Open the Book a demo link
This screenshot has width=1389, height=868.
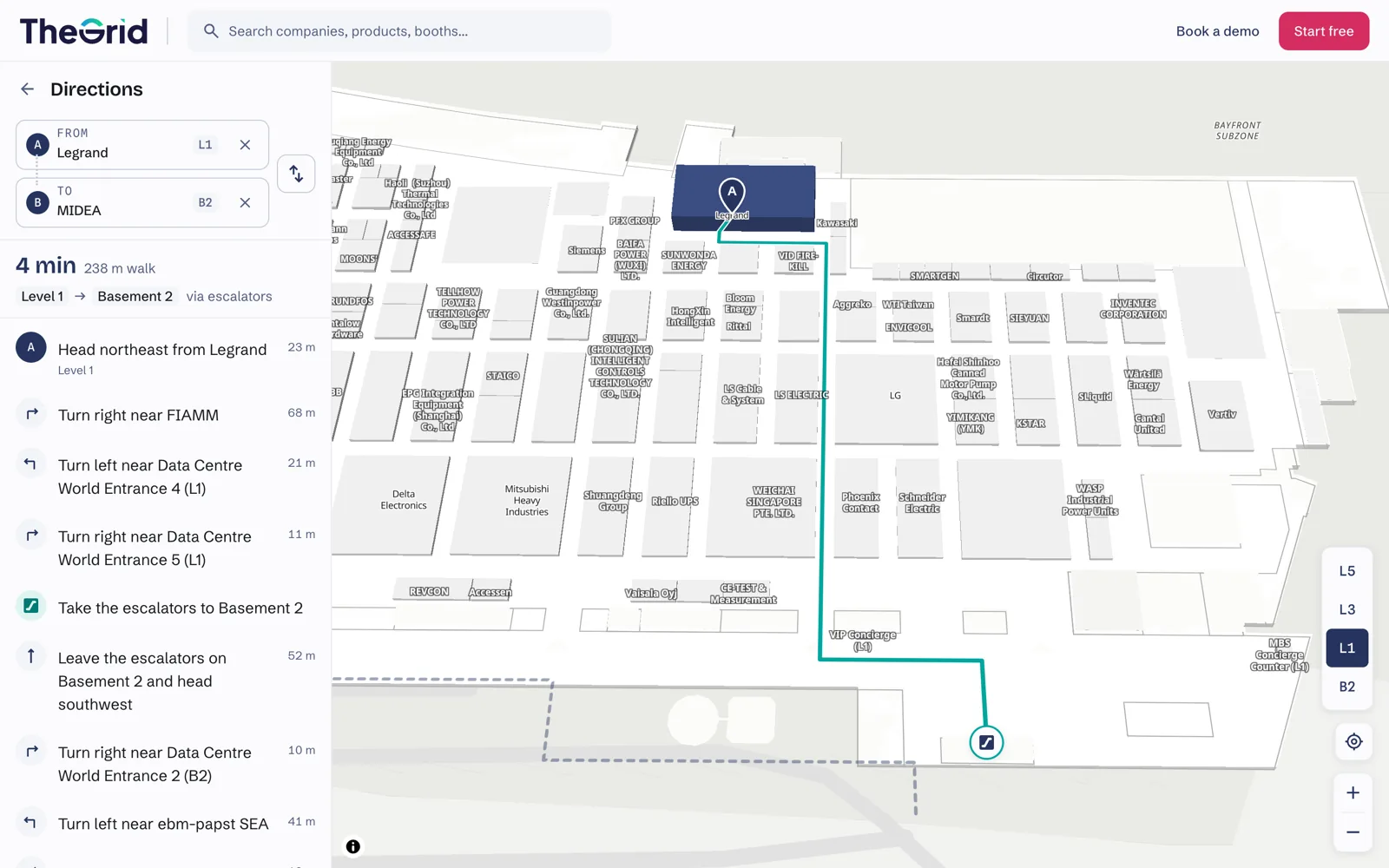tap(1217, 31)
